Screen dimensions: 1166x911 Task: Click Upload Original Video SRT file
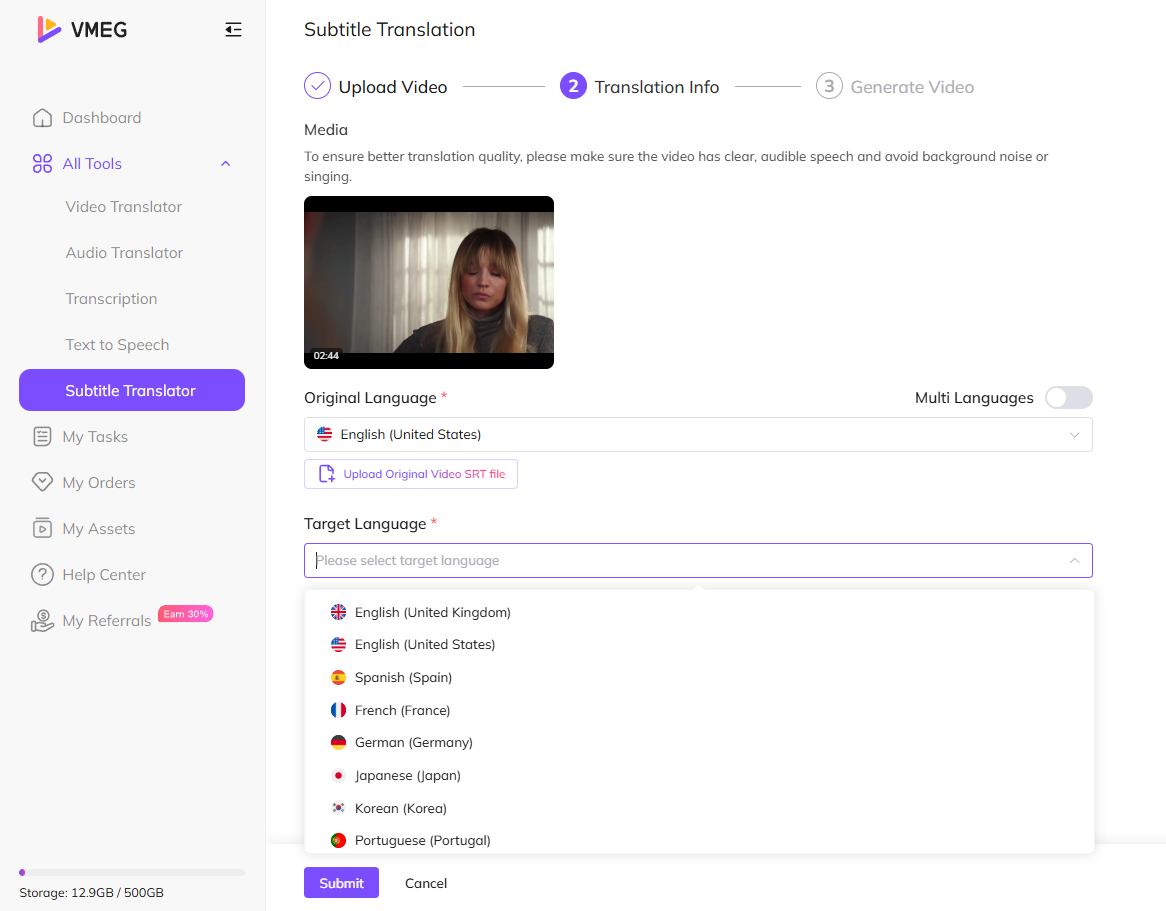411,474
